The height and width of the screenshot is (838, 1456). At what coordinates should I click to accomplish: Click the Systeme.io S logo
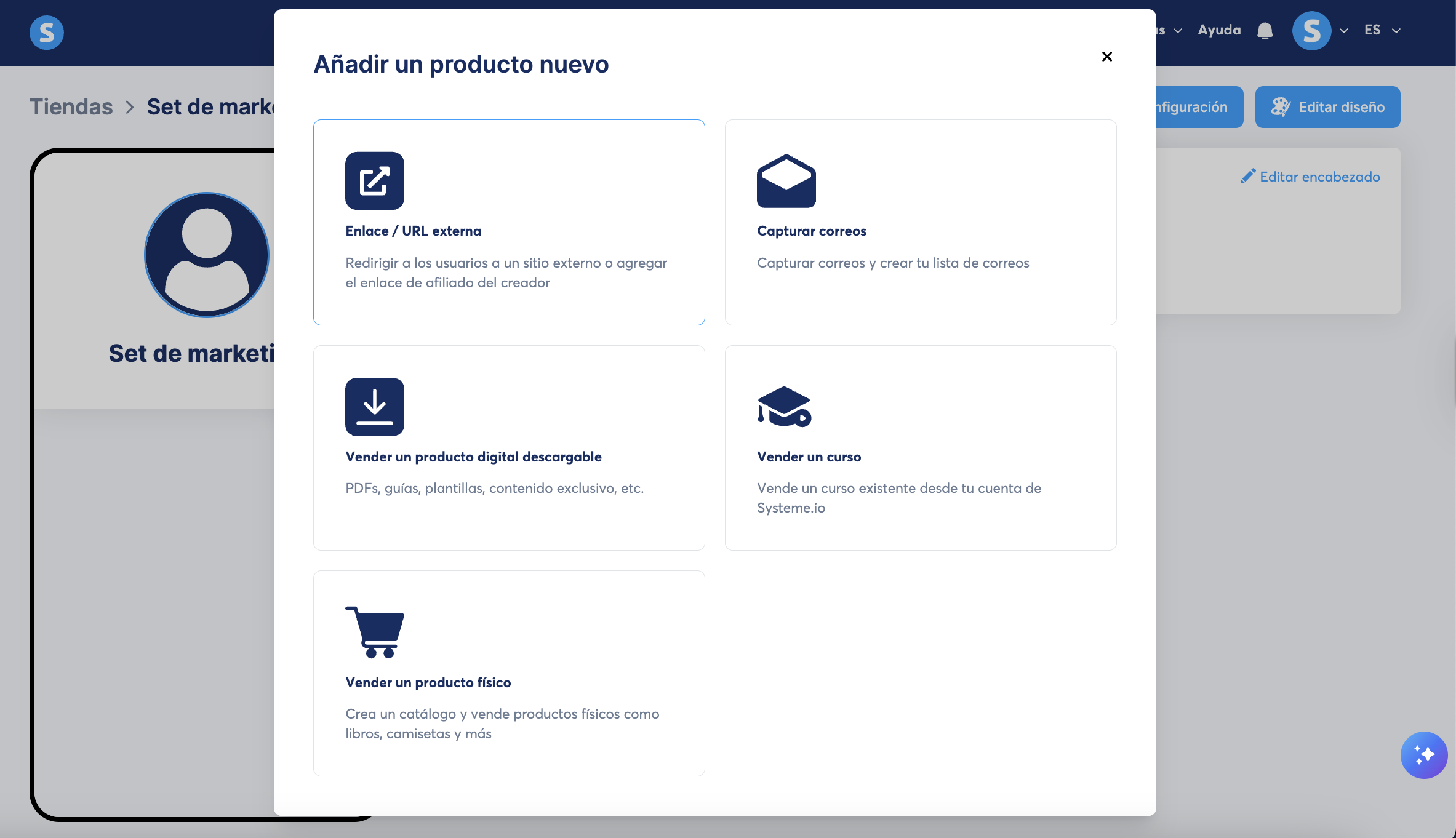tap(47, 33)
